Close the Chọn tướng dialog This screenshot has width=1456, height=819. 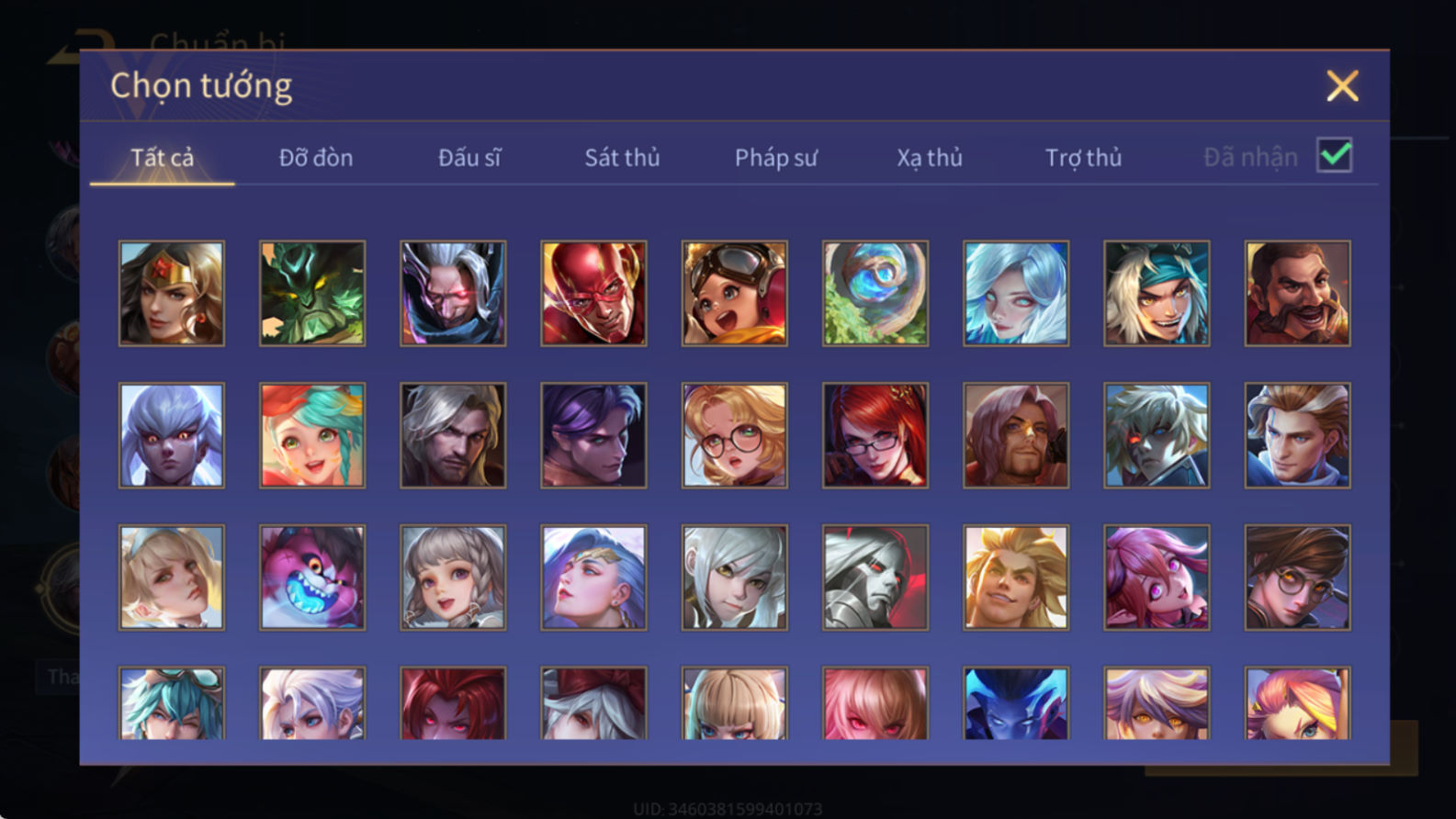[1342, 86]
